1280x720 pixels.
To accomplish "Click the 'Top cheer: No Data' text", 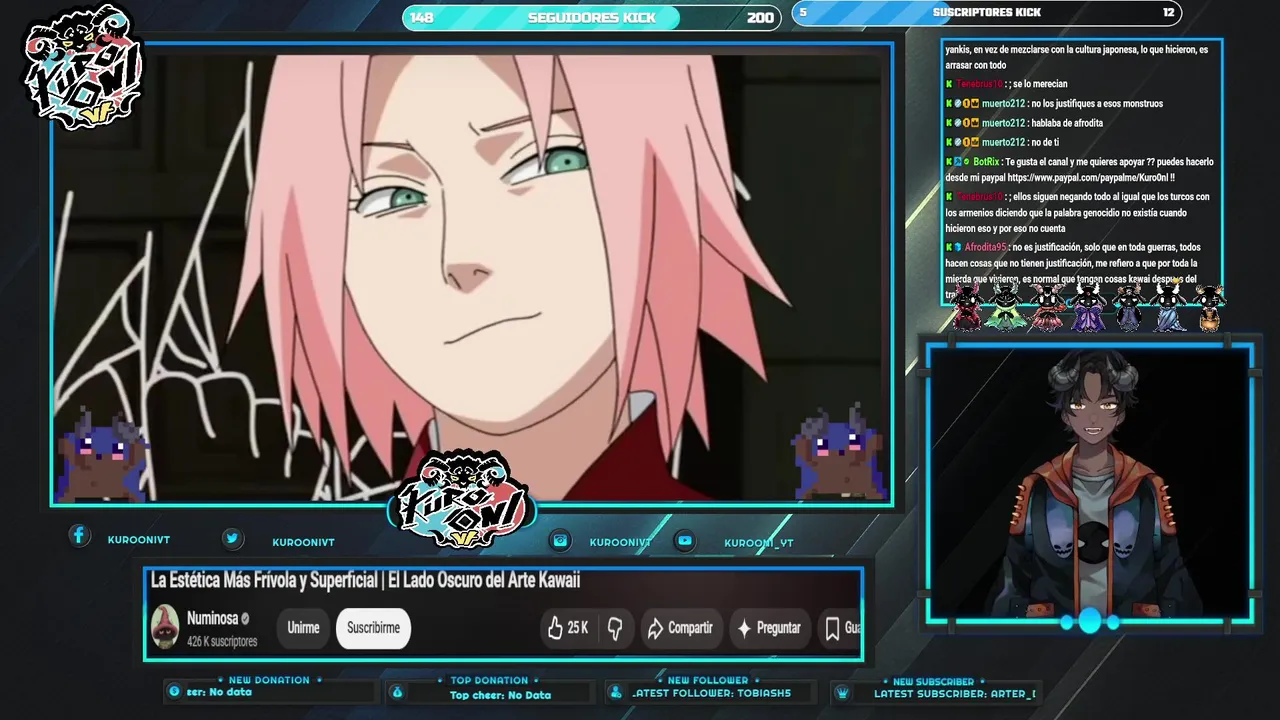I will click(500, 695).
